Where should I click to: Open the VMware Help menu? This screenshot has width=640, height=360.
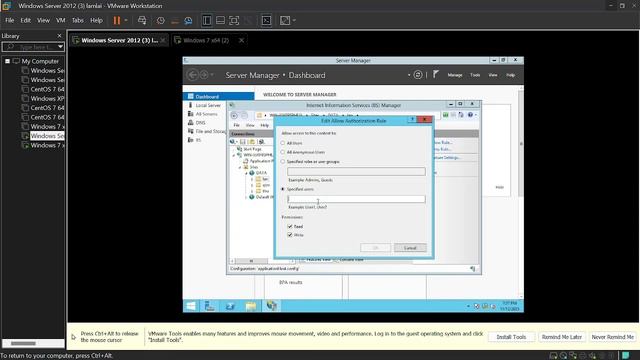[x=96, y=20]
